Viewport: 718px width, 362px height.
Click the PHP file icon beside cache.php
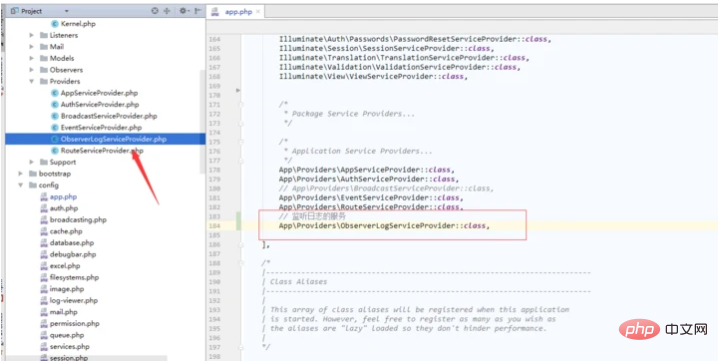pos(44,231)
